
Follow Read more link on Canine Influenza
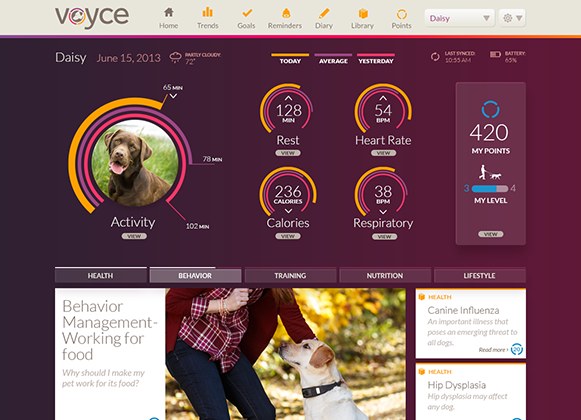pos(493,350)
